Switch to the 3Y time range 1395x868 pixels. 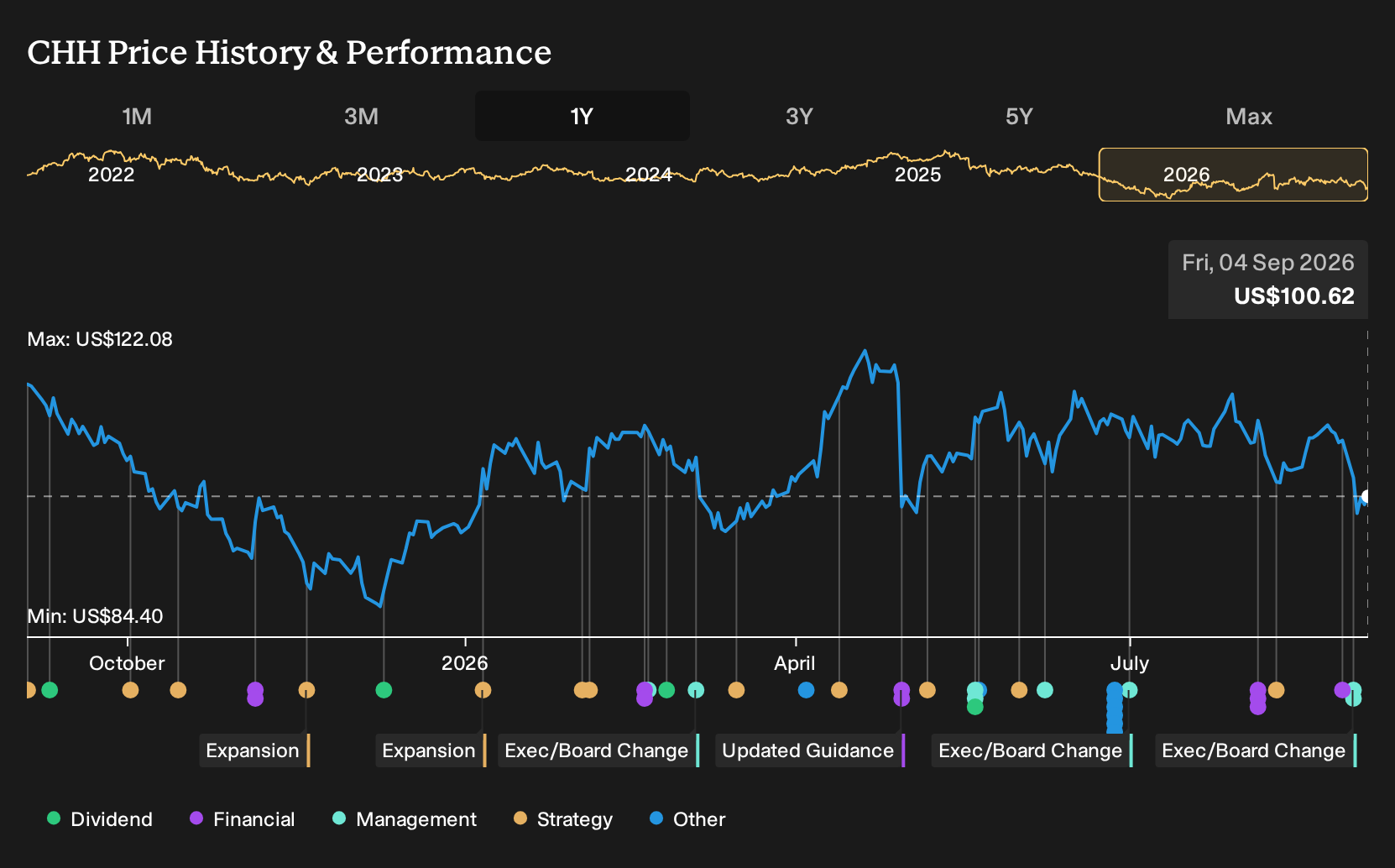pyautogui.click(x=799, y=116)
